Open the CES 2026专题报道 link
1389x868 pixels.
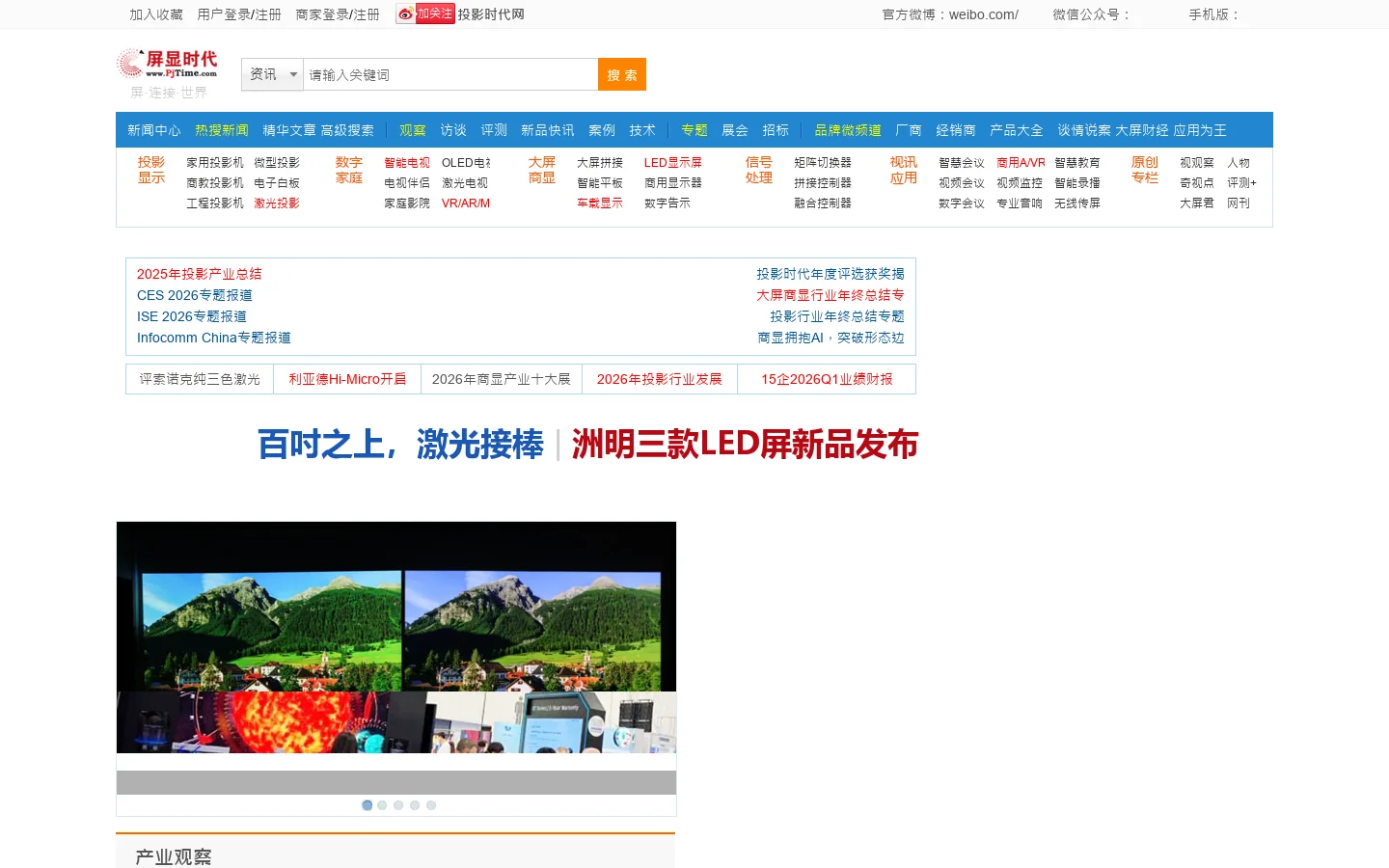[x=195, y=295]
